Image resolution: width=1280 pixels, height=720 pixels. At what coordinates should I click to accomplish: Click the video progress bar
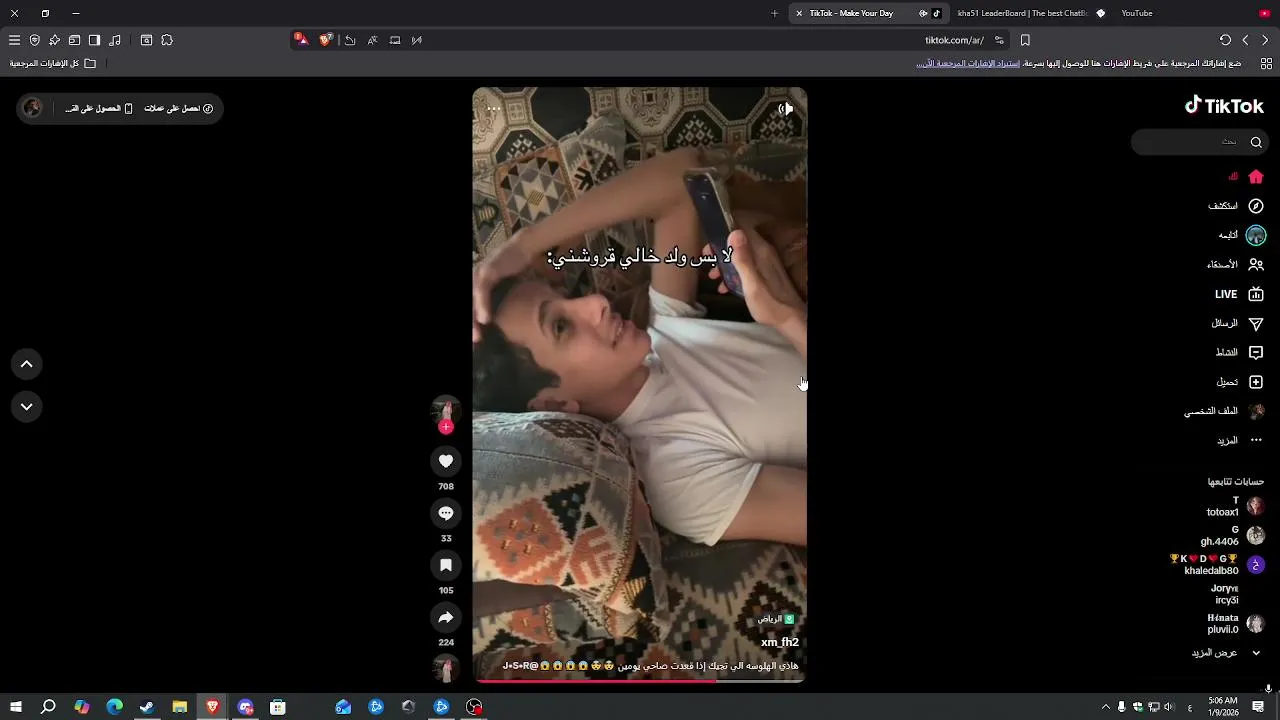point(640,681)
